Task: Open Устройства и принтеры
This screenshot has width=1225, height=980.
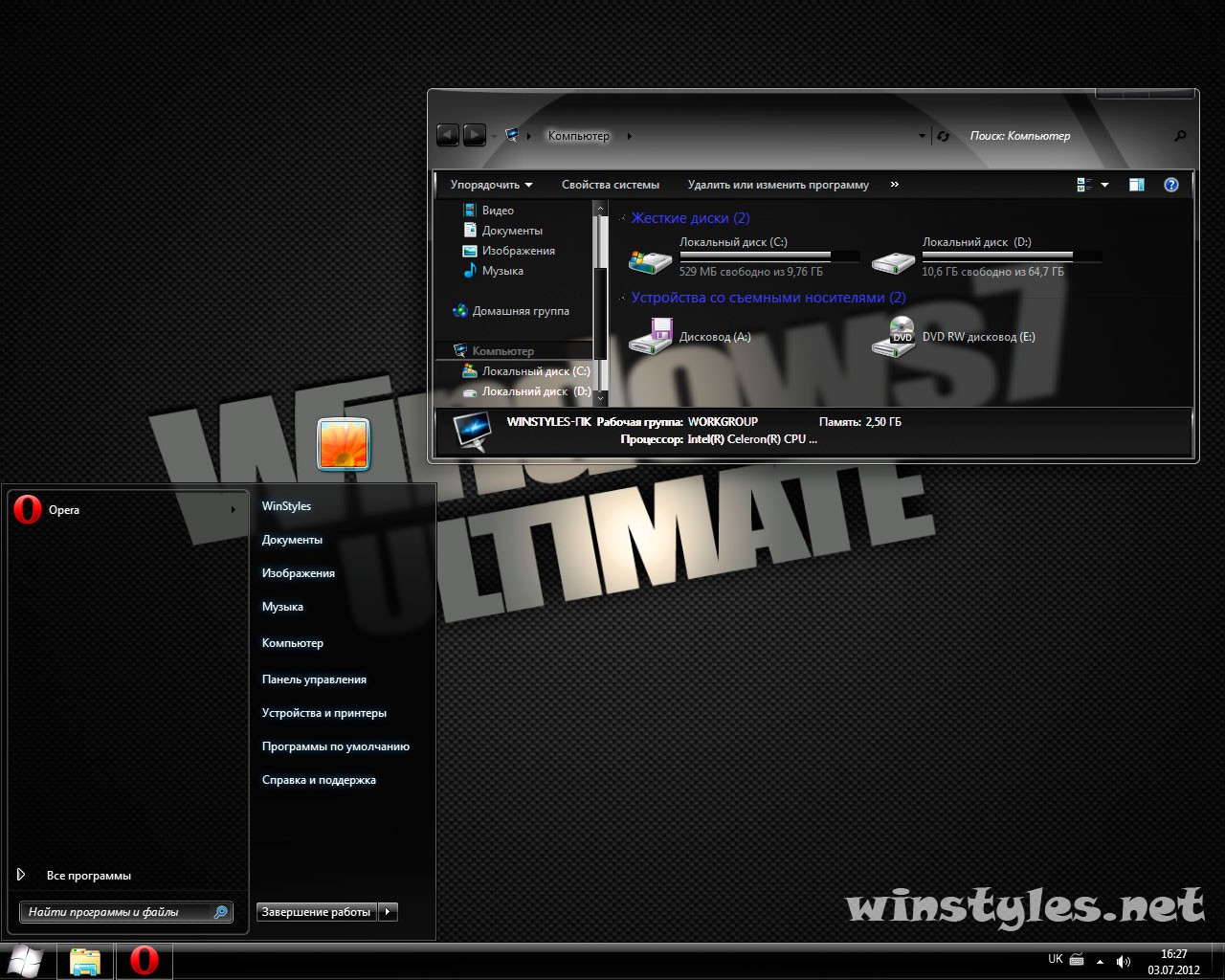Action: [324, 713]
